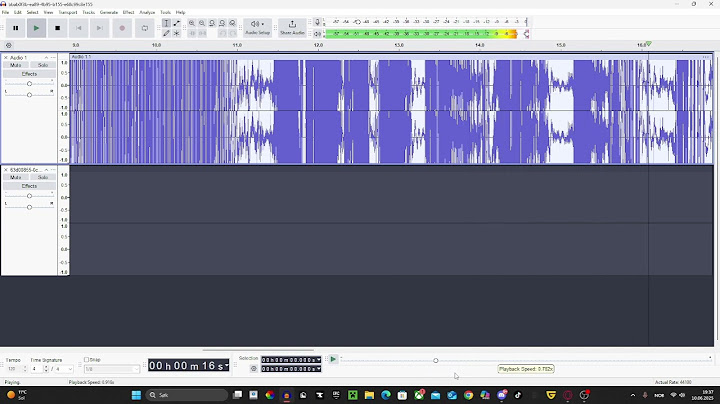Skip to end of project
The height and width of the screenshot is (404, 720).
click(99, 28)
